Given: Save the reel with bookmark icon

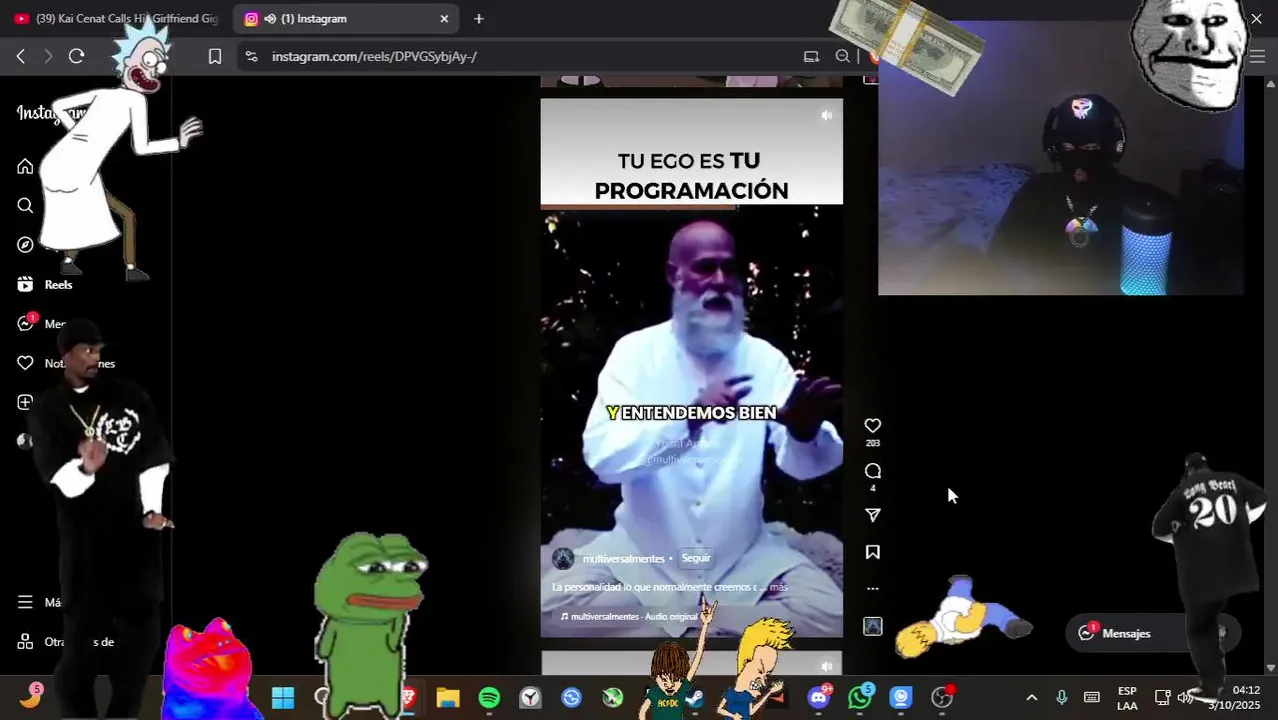Looking at the screenshot, I should tap(872, 552).
